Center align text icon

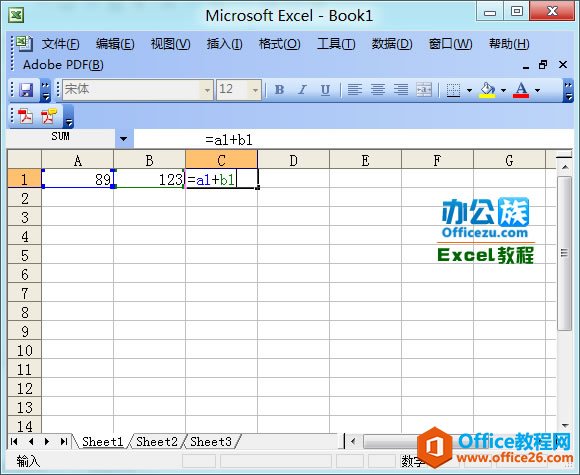378,90
